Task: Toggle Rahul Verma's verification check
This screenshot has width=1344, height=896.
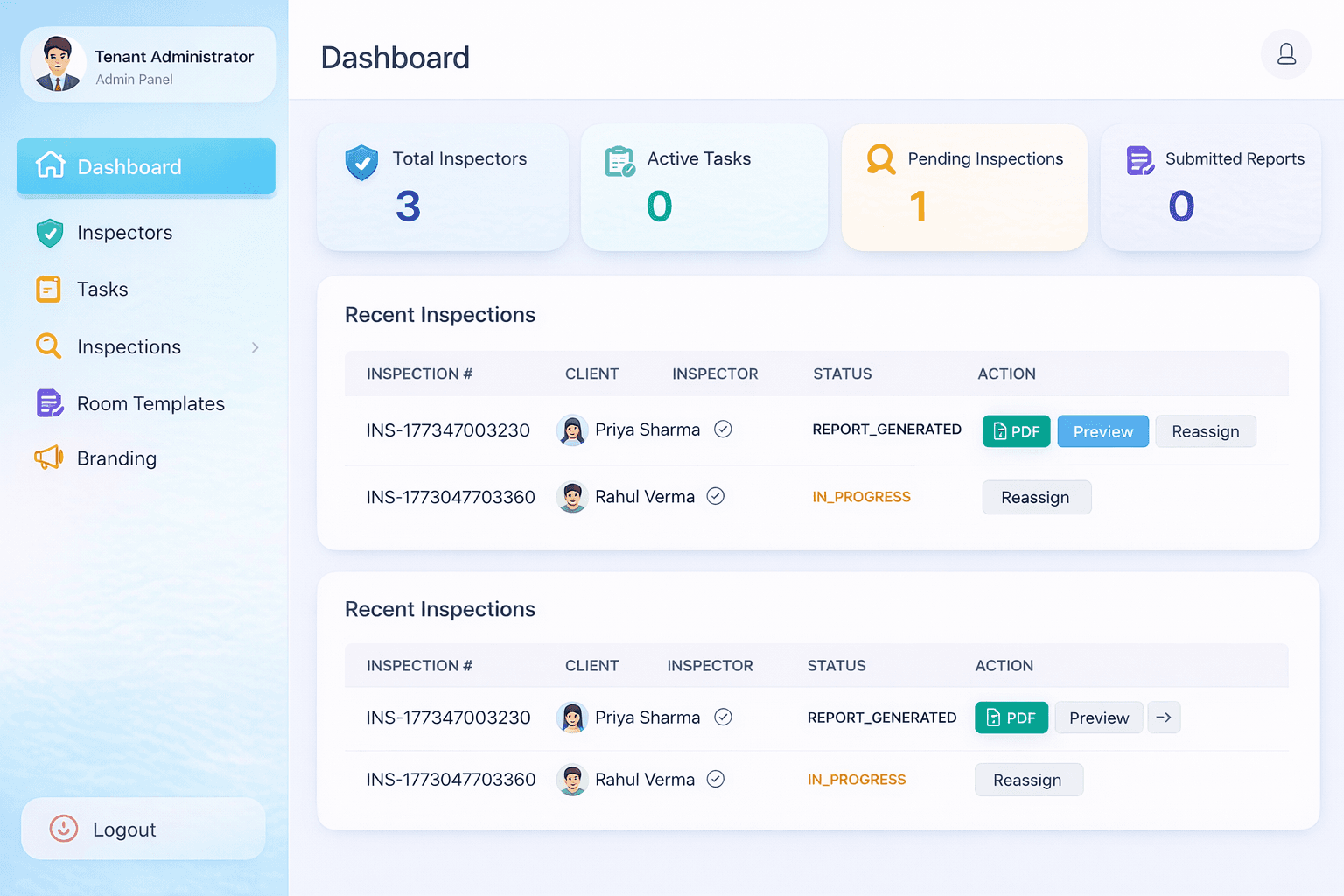Action: [715, 496]
